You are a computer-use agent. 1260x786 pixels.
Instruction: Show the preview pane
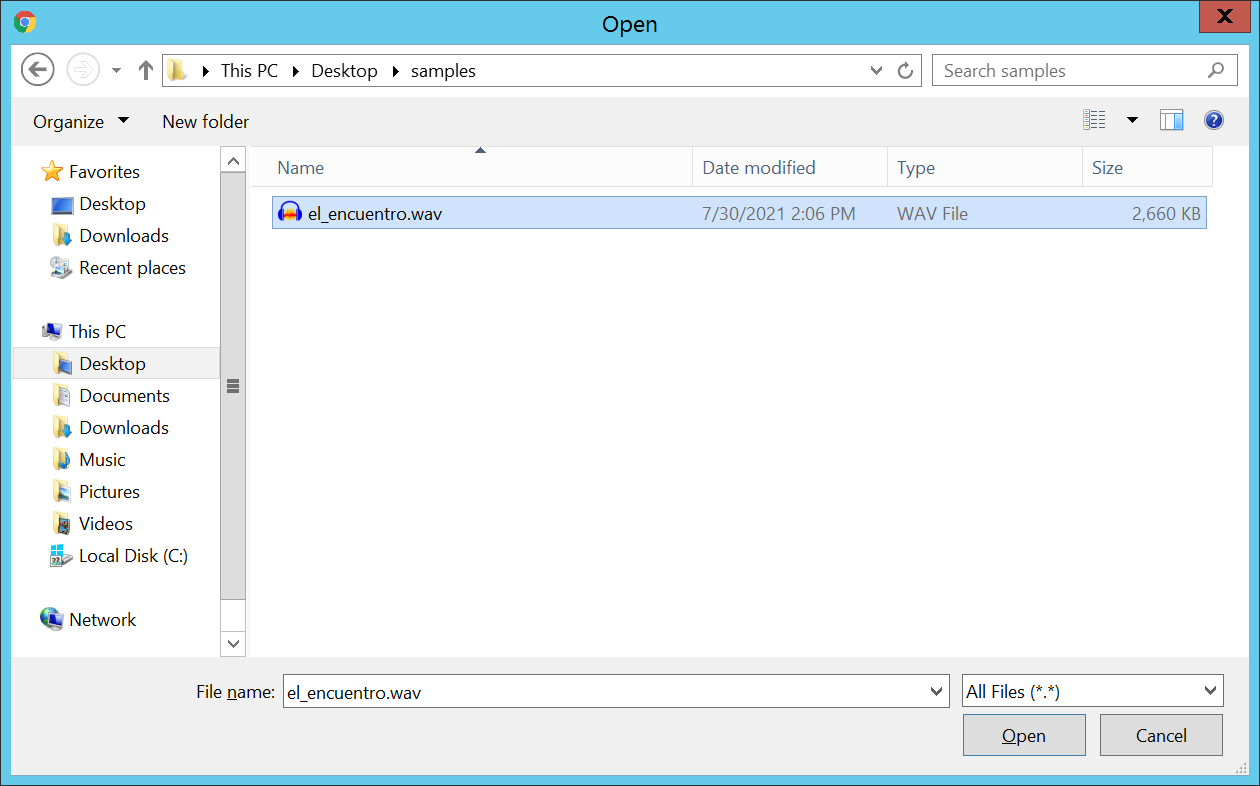click(x=1171, y=120)
